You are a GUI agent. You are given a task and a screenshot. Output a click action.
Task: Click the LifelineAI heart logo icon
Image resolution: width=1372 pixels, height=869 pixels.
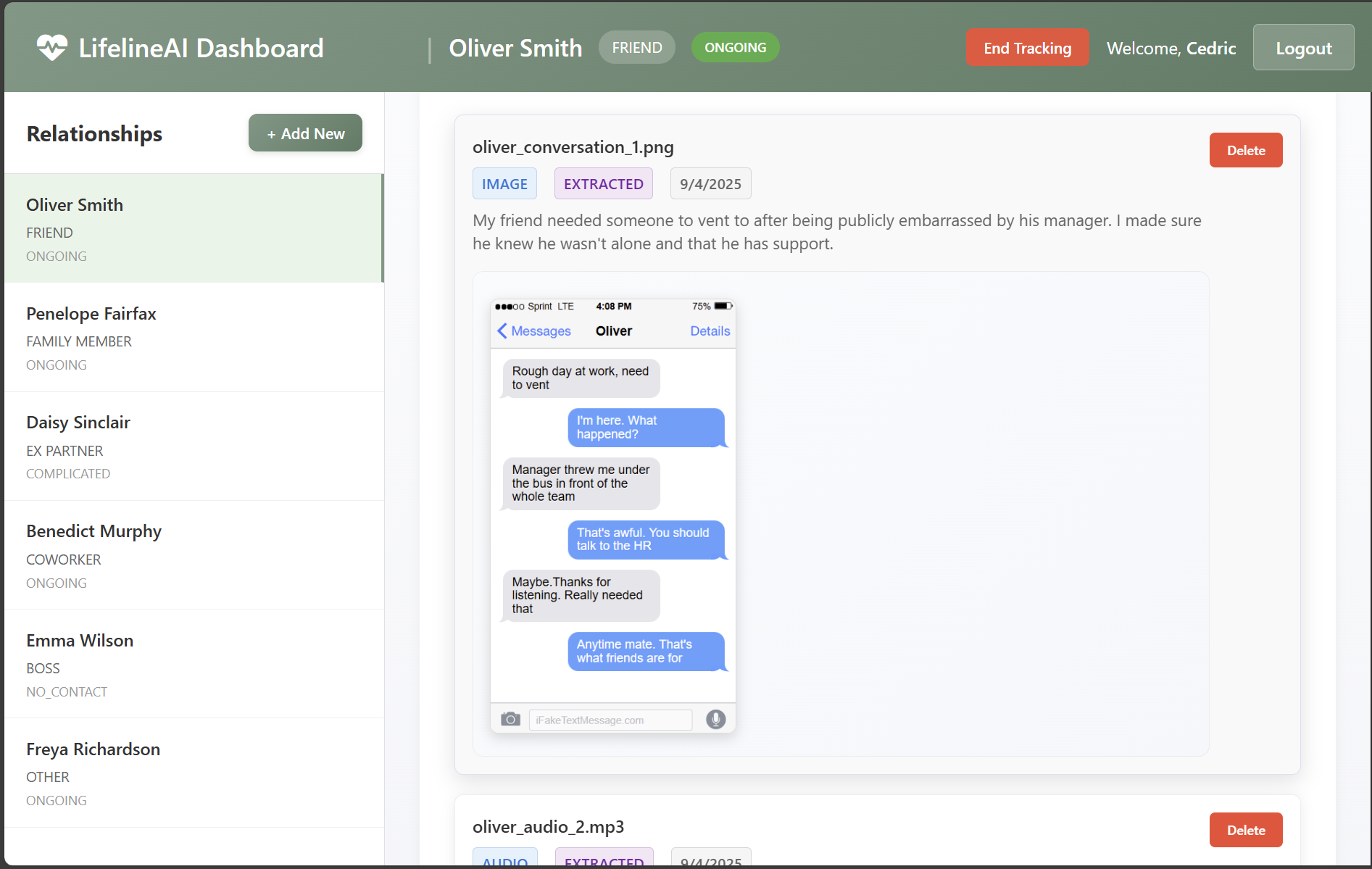tap(52, 48)
